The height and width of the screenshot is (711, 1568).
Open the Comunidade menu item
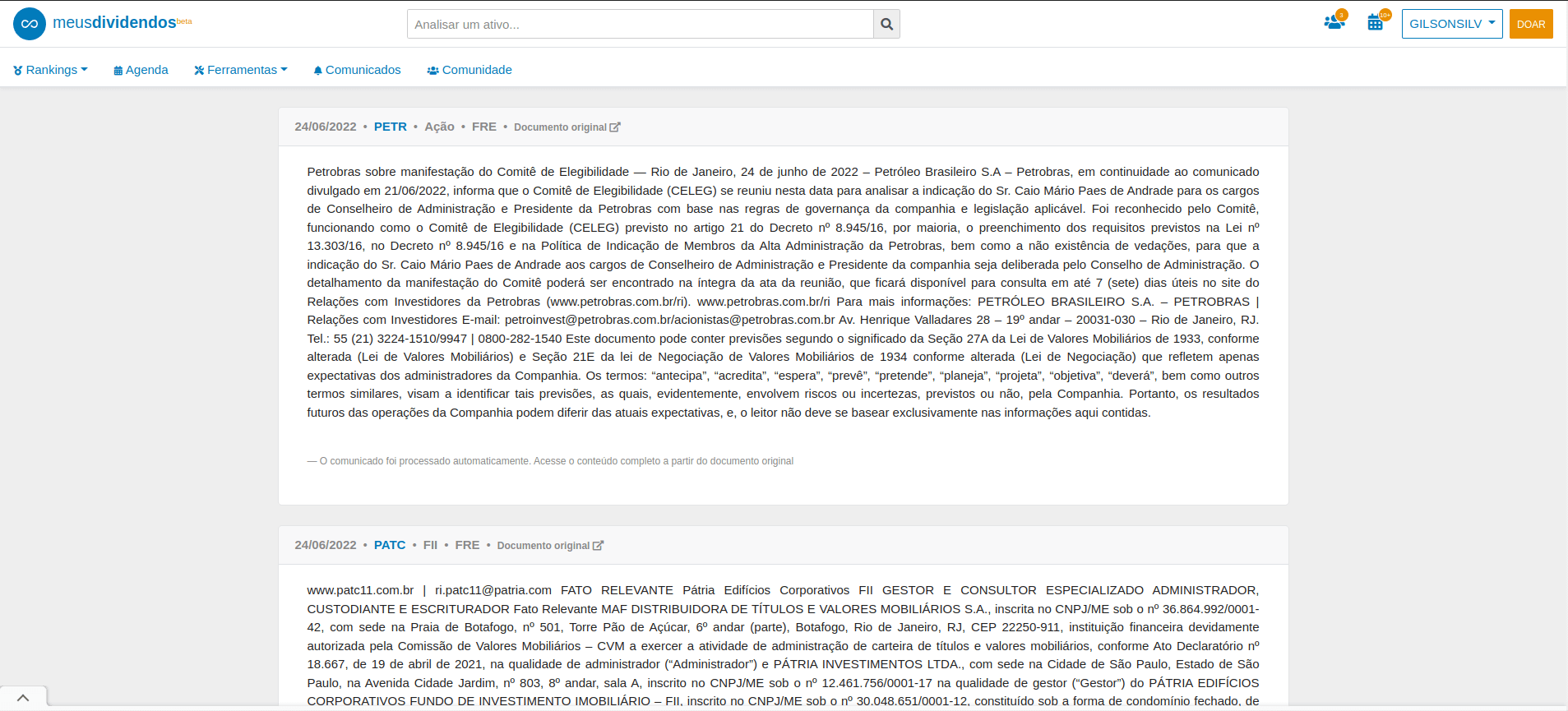click(469, 70)
